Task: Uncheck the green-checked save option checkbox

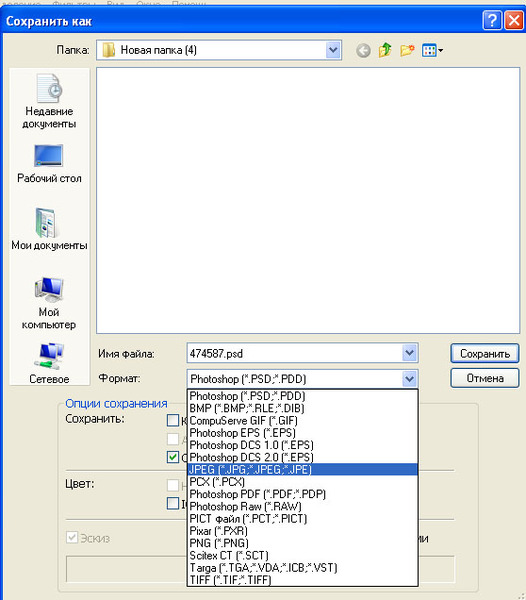Action: [173, 457]
